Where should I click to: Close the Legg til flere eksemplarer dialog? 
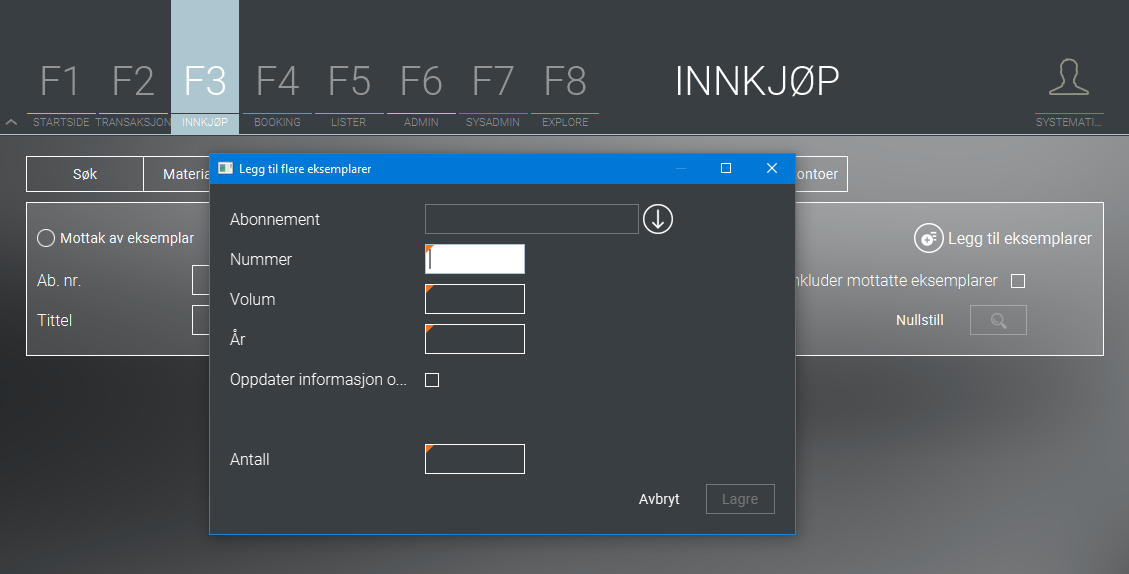tap(772, 168)
